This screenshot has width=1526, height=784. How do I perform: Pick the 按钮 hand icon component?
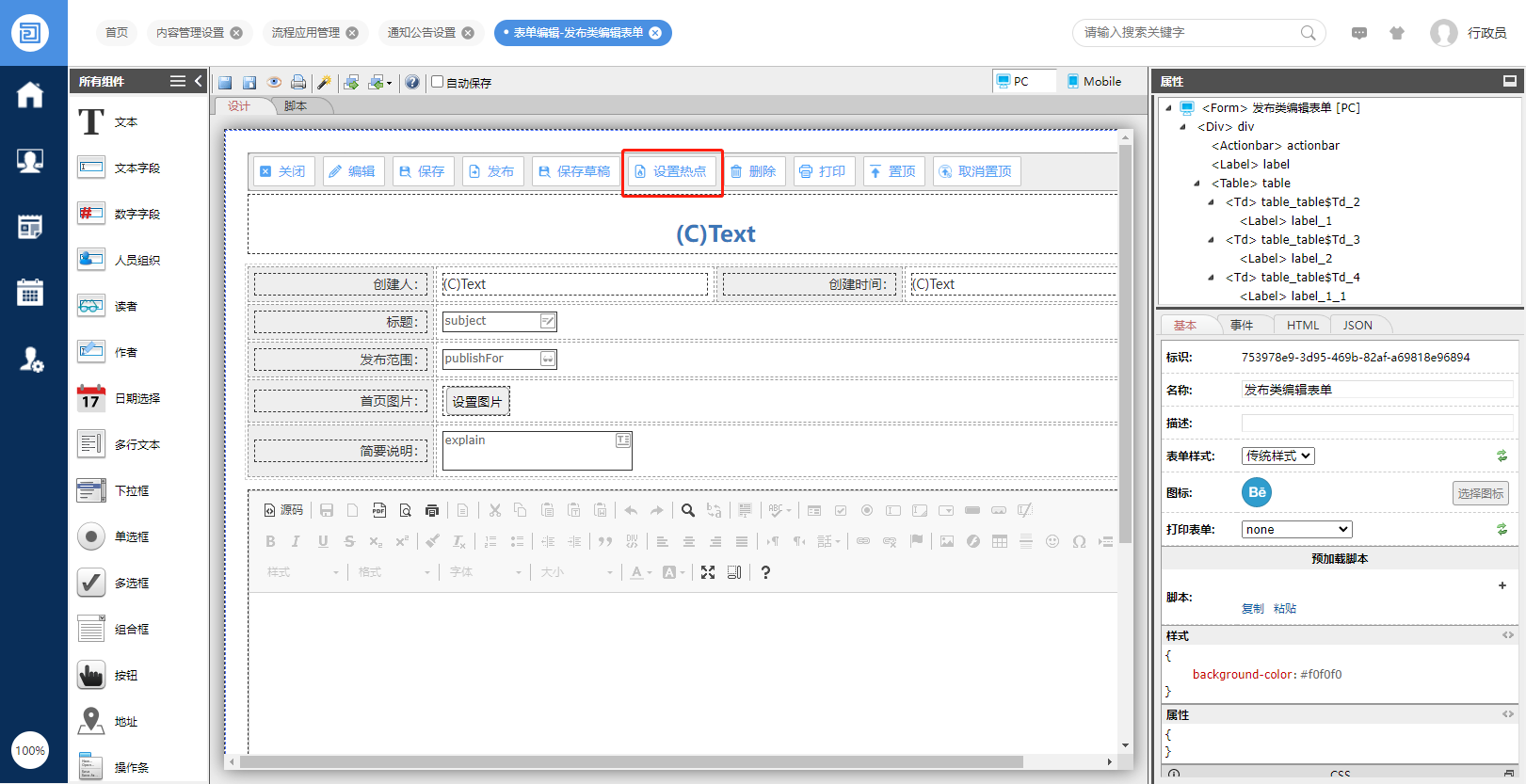click(91, 676)
